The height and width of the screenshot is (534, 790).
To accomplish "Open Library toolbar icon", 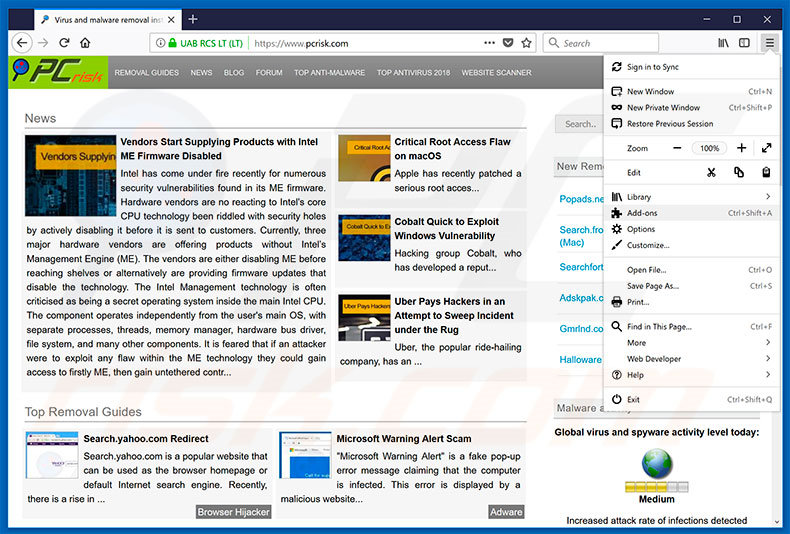I will 723,43.
